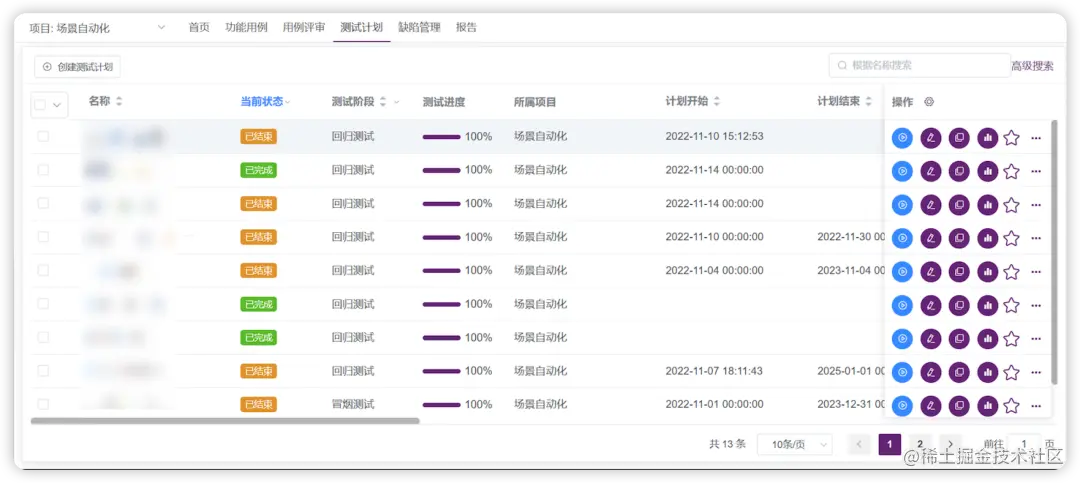This screenshot has width=1080, height=483.
Task: Star the 冒烟测试 plan
Action: tap(1011, 406)
